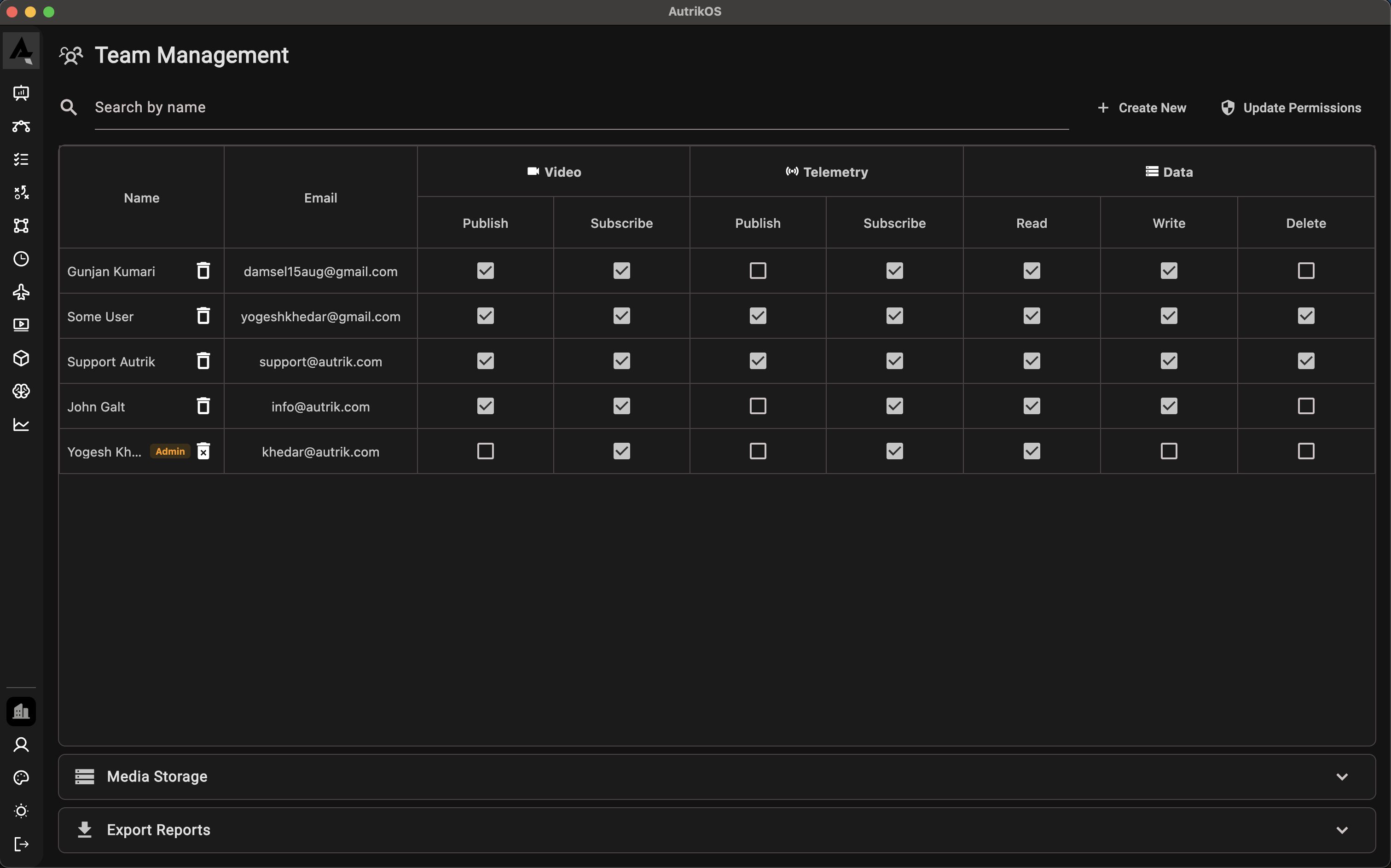Open the mission strategy tool in sidebar
Screen dimensions: 1391x868
point(21,193)
